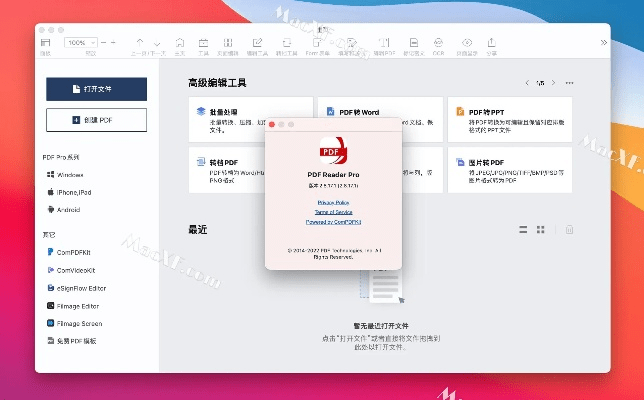Toggle the sidebar panel icon in toolbar
Screen dimensions: 644x400
(46, 42)
